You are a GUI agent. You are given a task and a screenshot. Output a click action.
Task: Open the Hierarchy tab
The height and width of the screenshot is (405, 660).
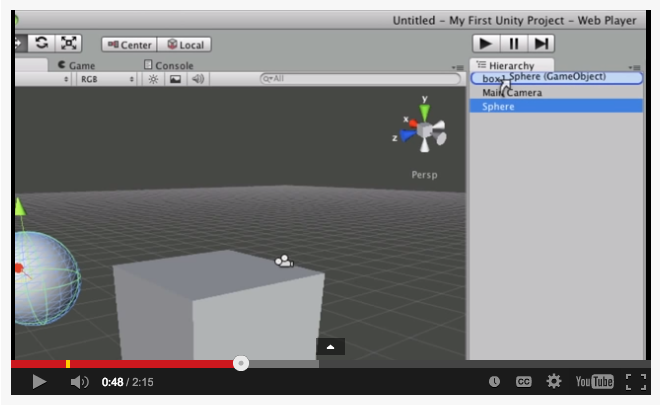511,65
